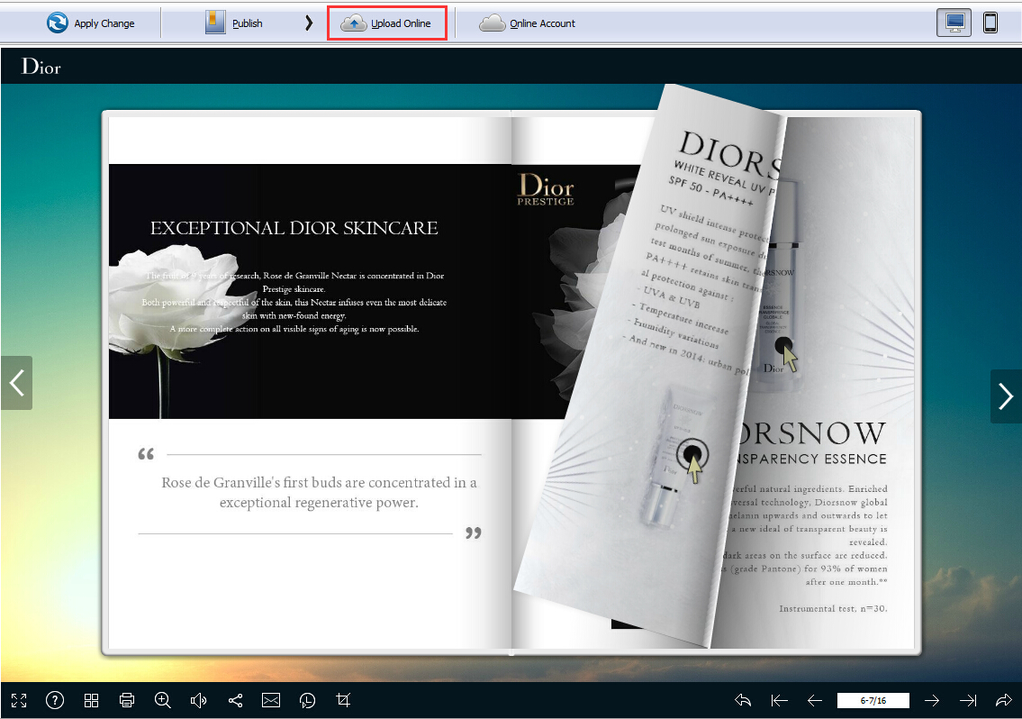Go to next page using right side arrow
Image resolution: width=1022 pixels, height=719 pixels.
[x=1006, y=396]
